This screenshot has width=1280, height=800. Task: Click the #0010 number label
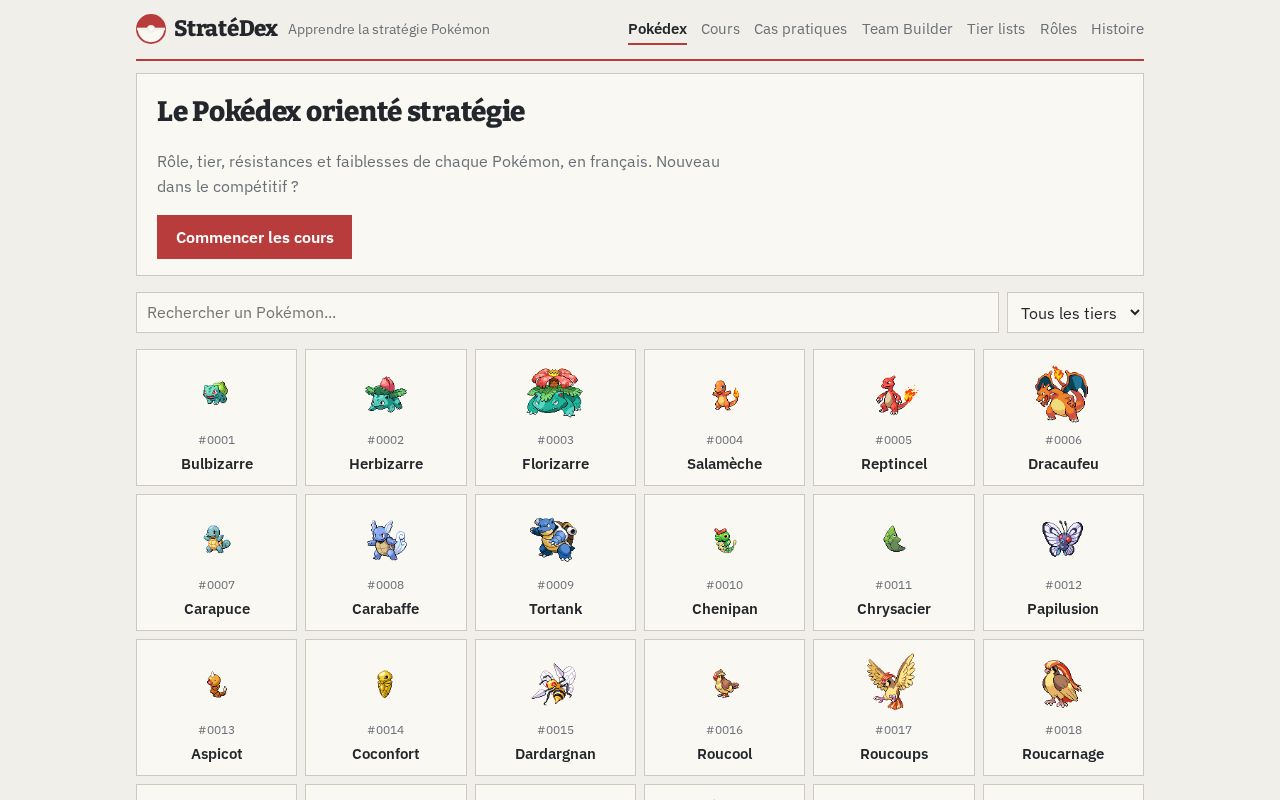click(725, 585)
